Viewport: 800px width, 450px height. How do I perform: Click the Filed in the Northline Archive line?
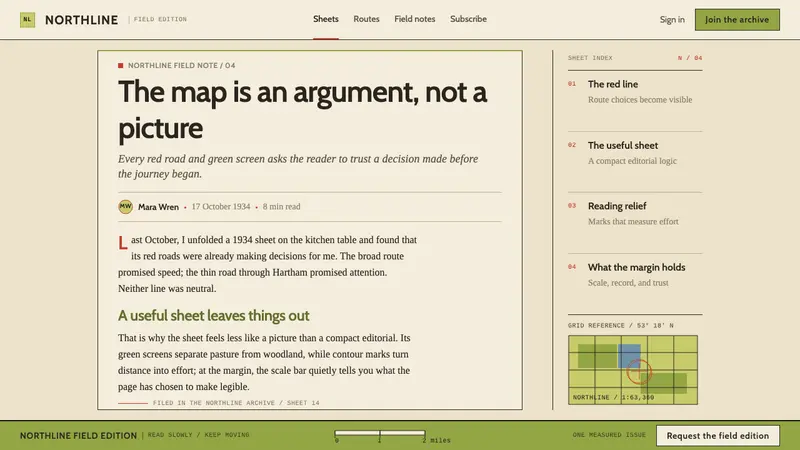tap(236, 403)
